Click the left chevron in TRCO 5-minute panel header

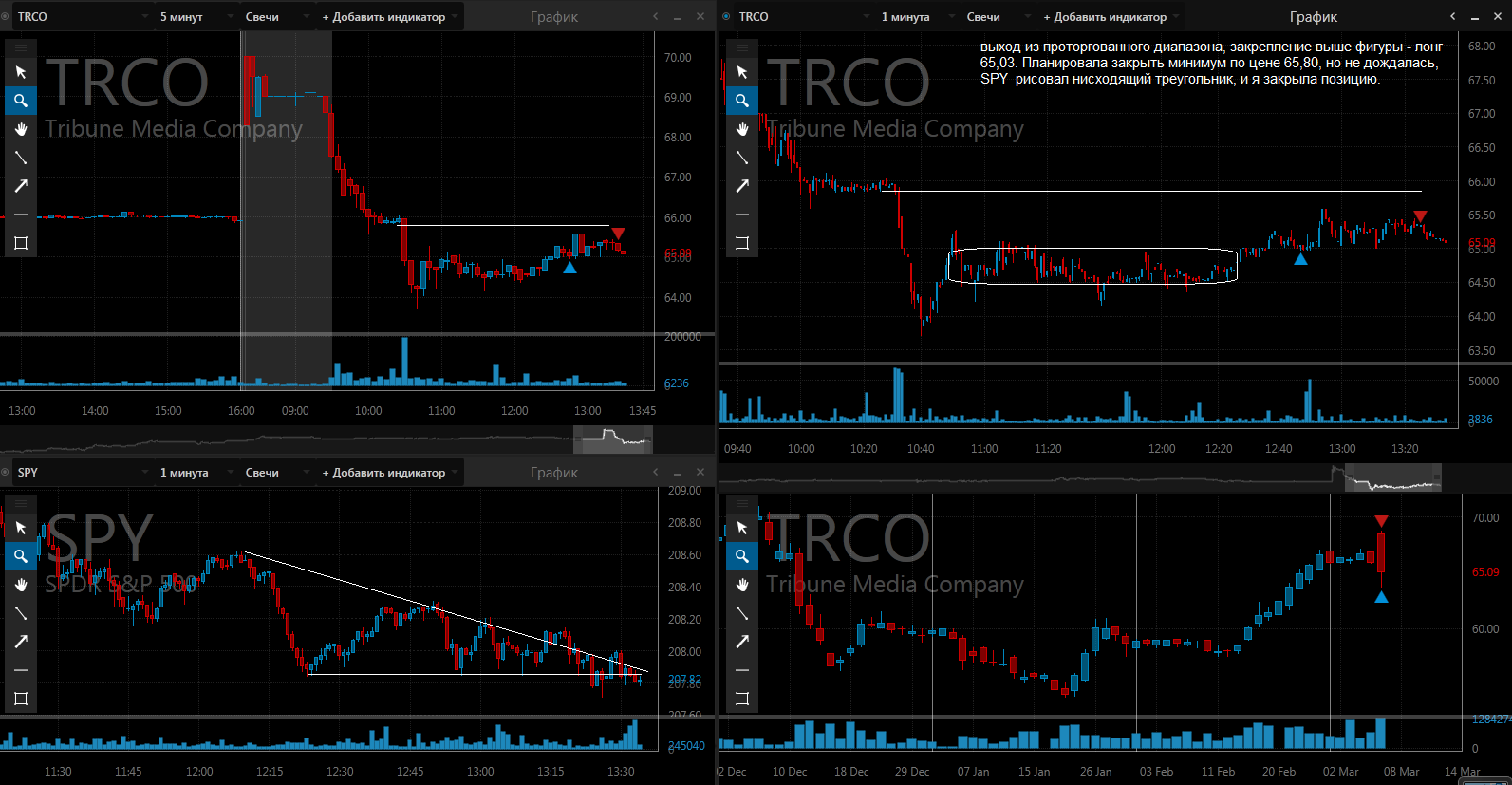pos(655,16)
